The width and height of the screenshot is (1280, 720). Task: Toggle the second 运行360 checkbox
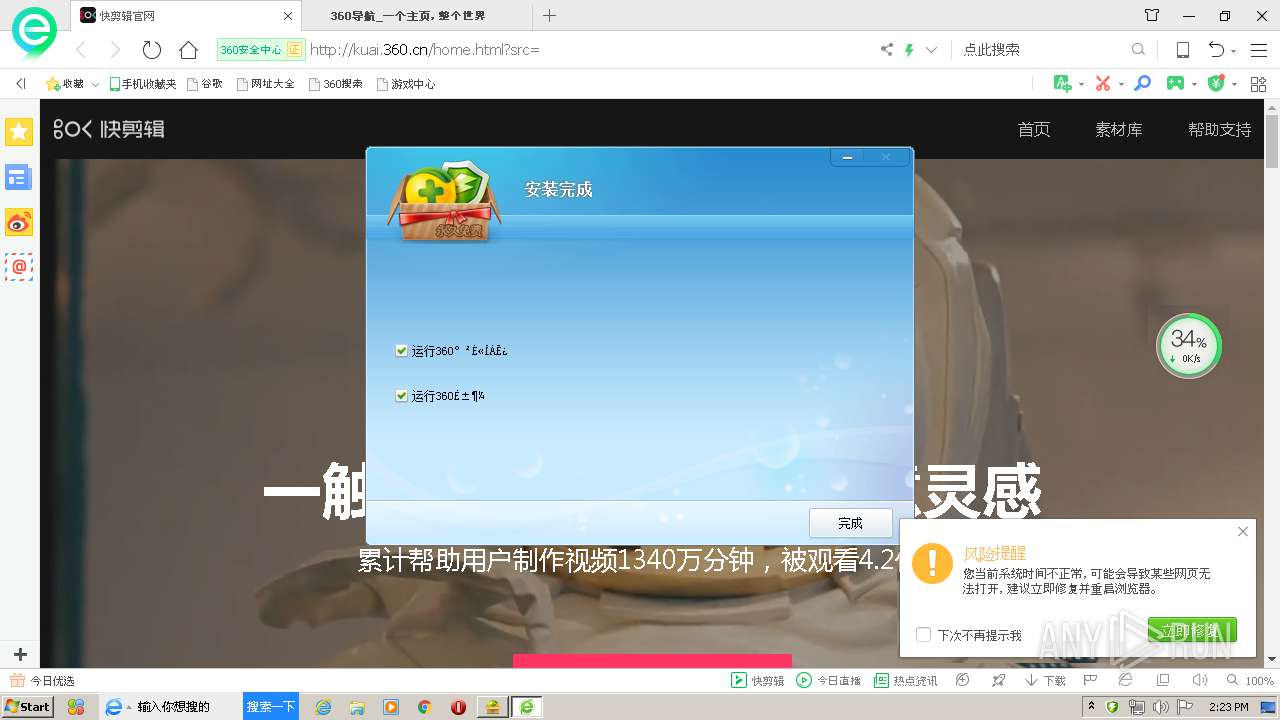tap(401, 396)
